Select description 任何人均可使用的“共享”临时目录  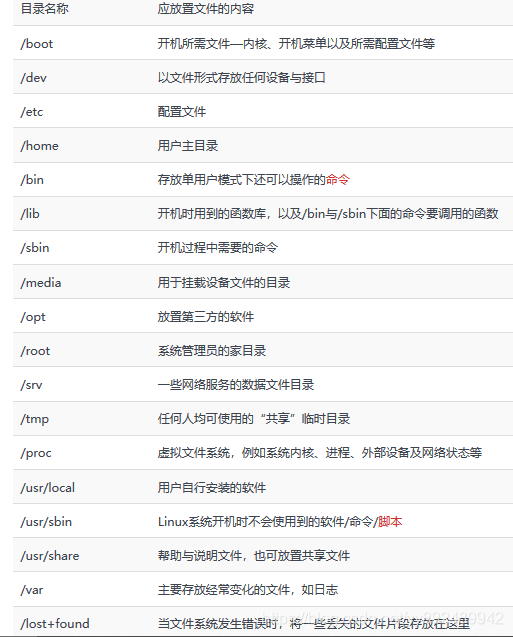(254, 418)
